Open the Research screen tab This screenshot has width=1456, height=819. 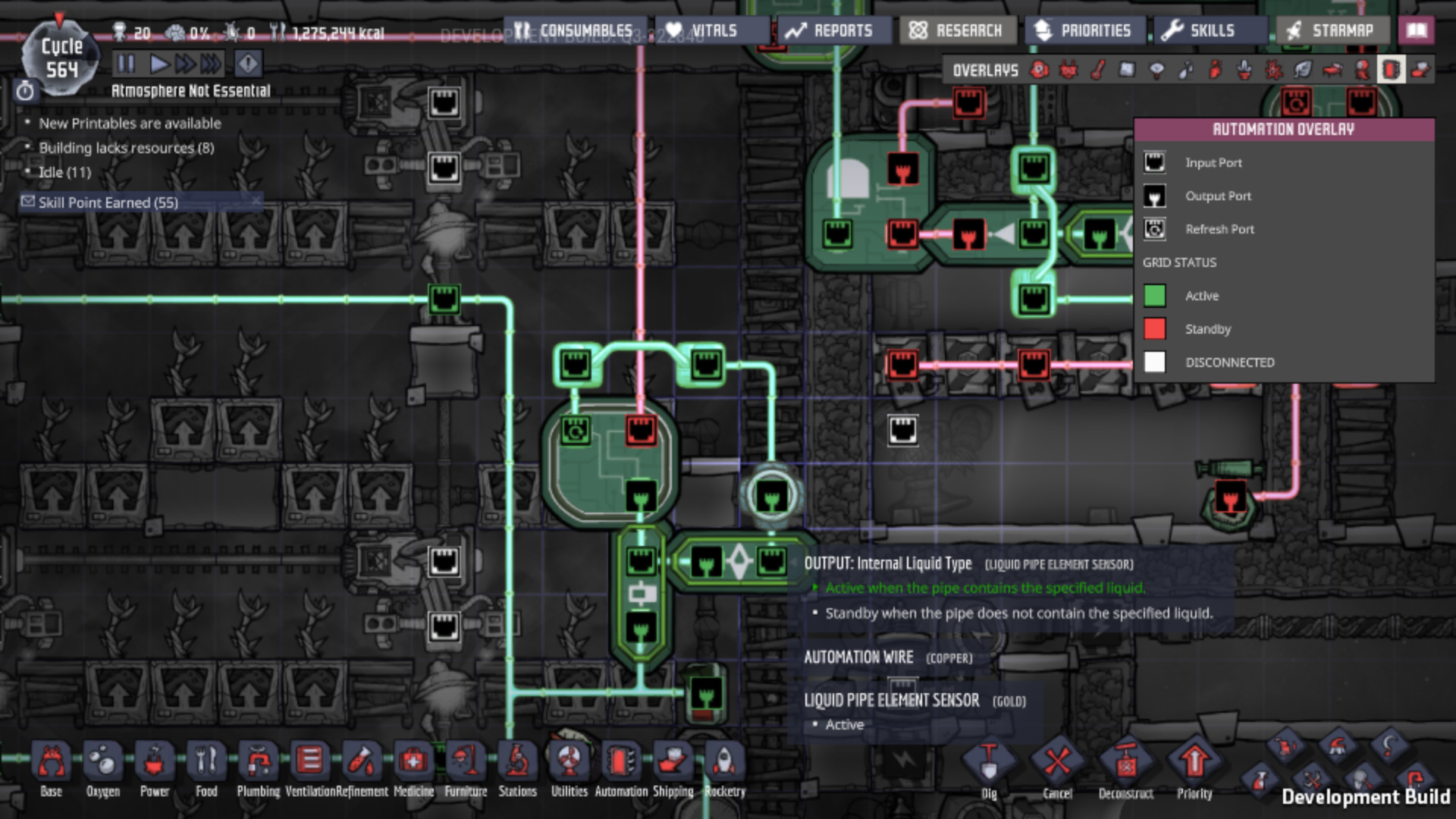pos(955,30)
